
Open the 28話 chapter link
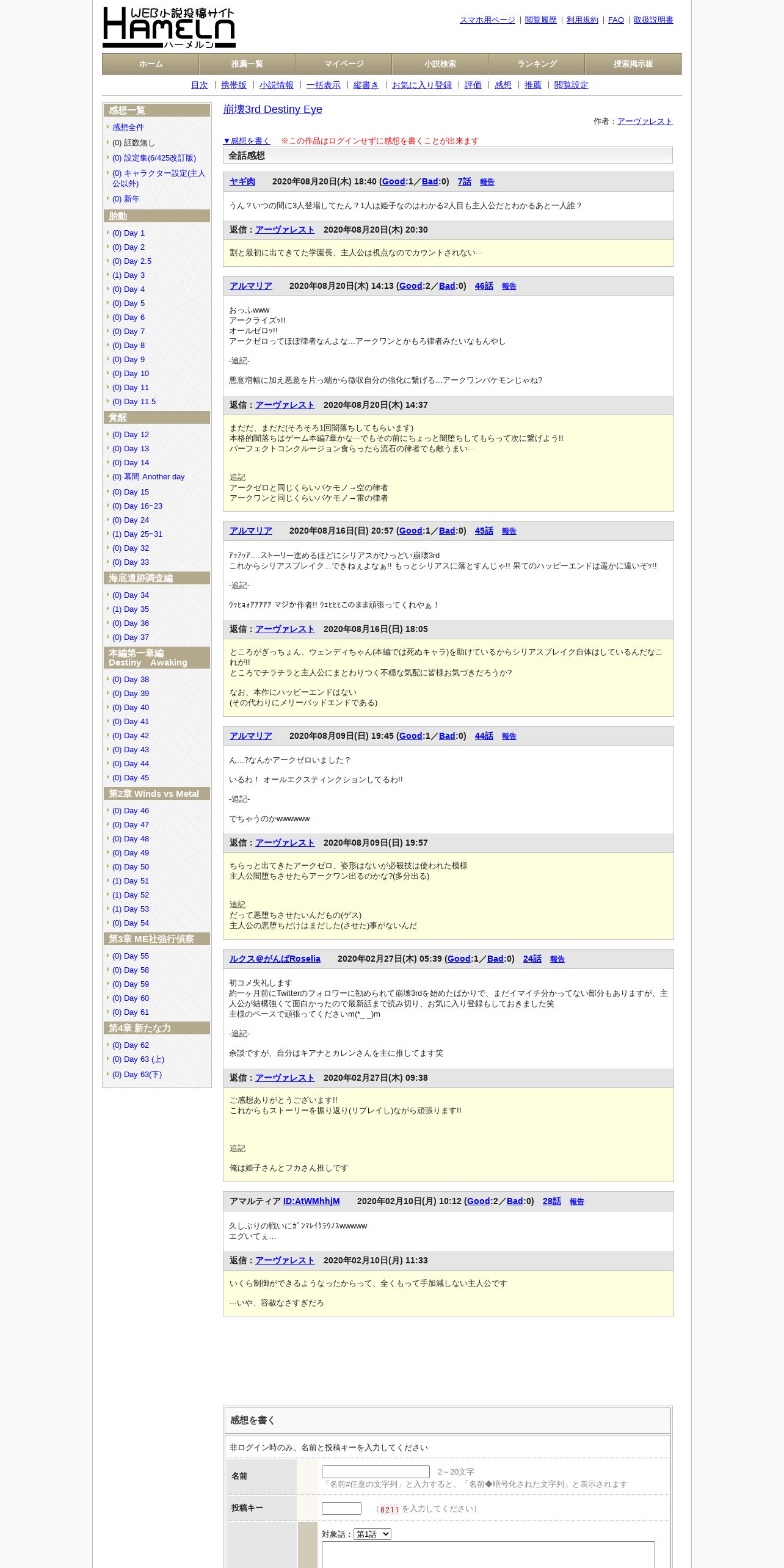tap(552, 1202)
